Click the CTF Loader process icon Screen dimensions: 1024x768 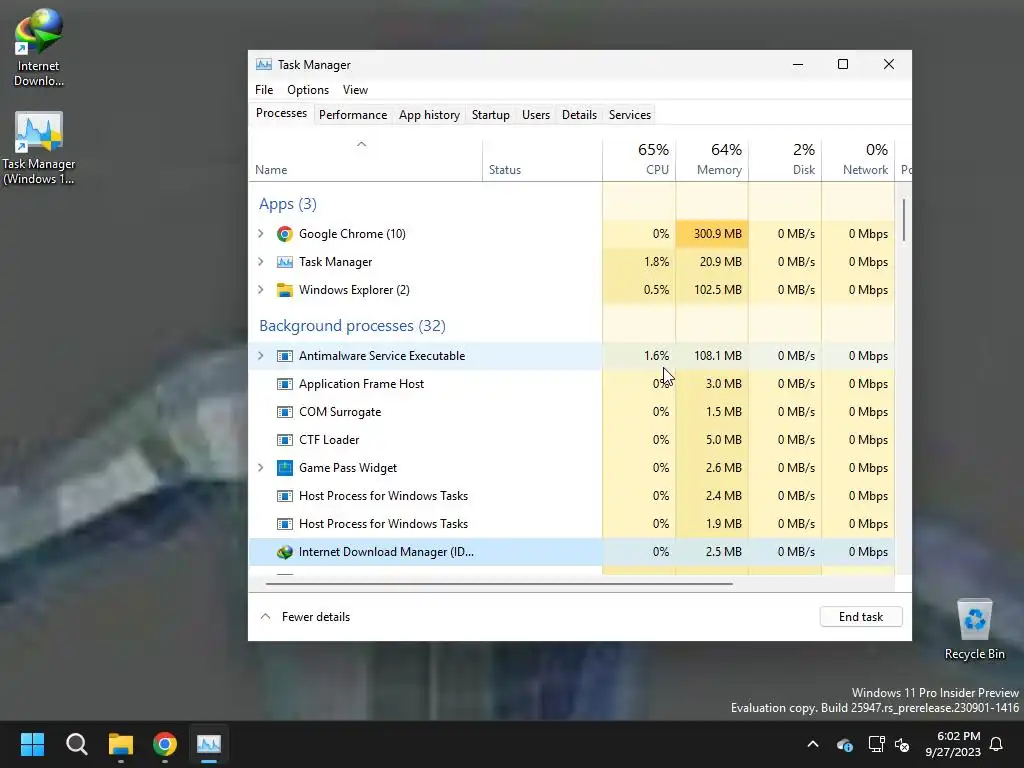(284, 440)
